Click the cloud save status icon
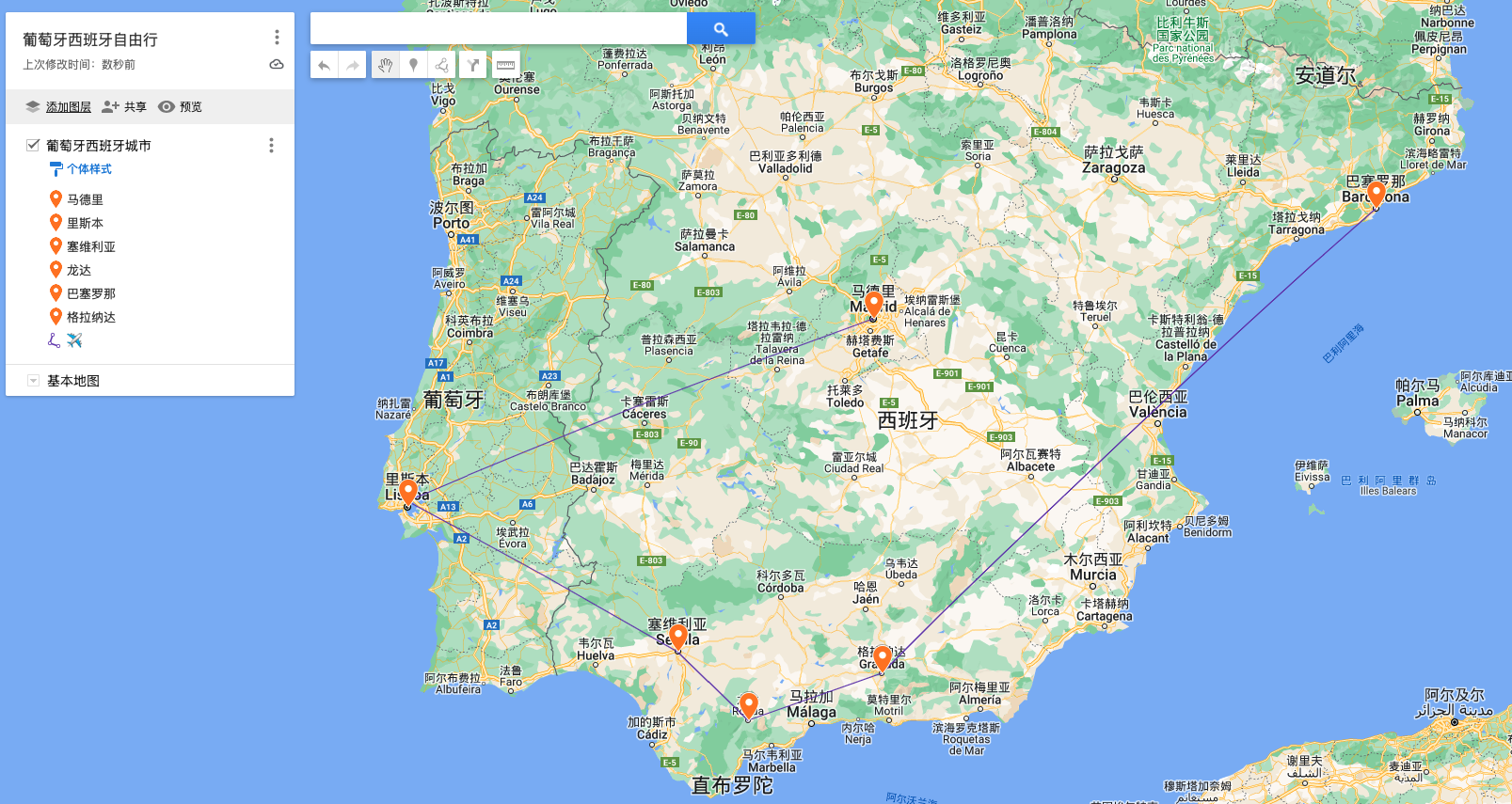Viewport: 1512px width, 804px height. click(x=277, y=65)
